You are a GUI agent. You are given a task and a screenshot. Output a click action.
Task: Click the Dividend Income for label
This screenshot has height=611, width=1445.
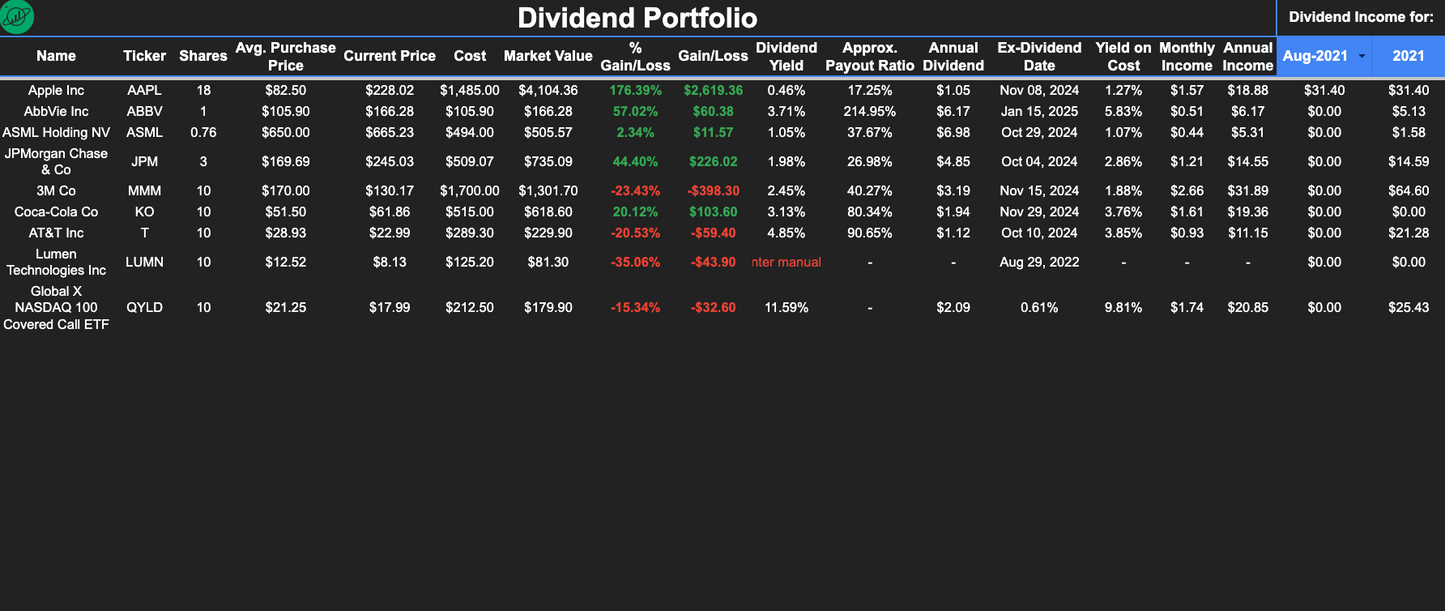pyautogui.click(x=1360, y=16)
